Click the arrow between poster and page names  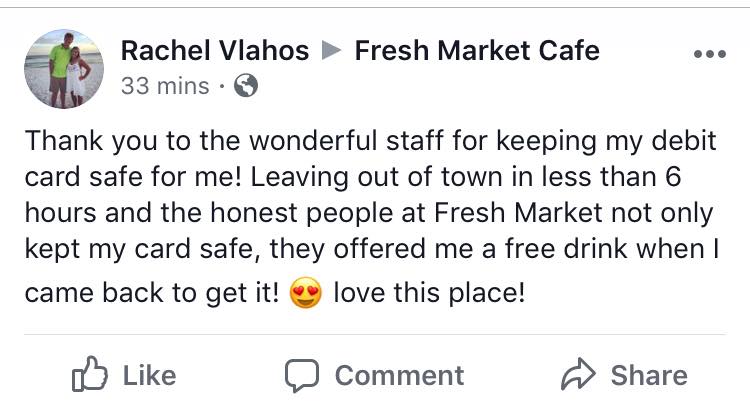(332, 51)
